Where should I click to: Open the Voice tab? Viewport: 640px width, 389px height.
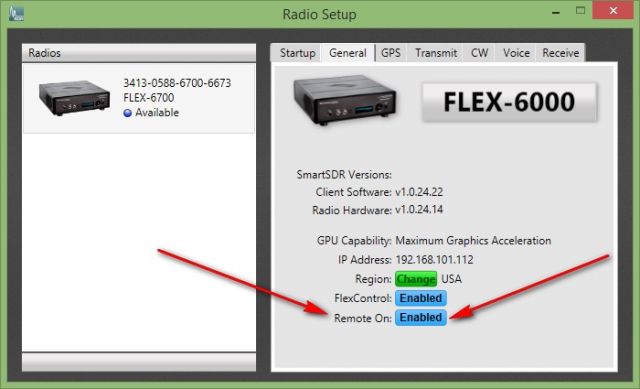(x=516, y=53)
